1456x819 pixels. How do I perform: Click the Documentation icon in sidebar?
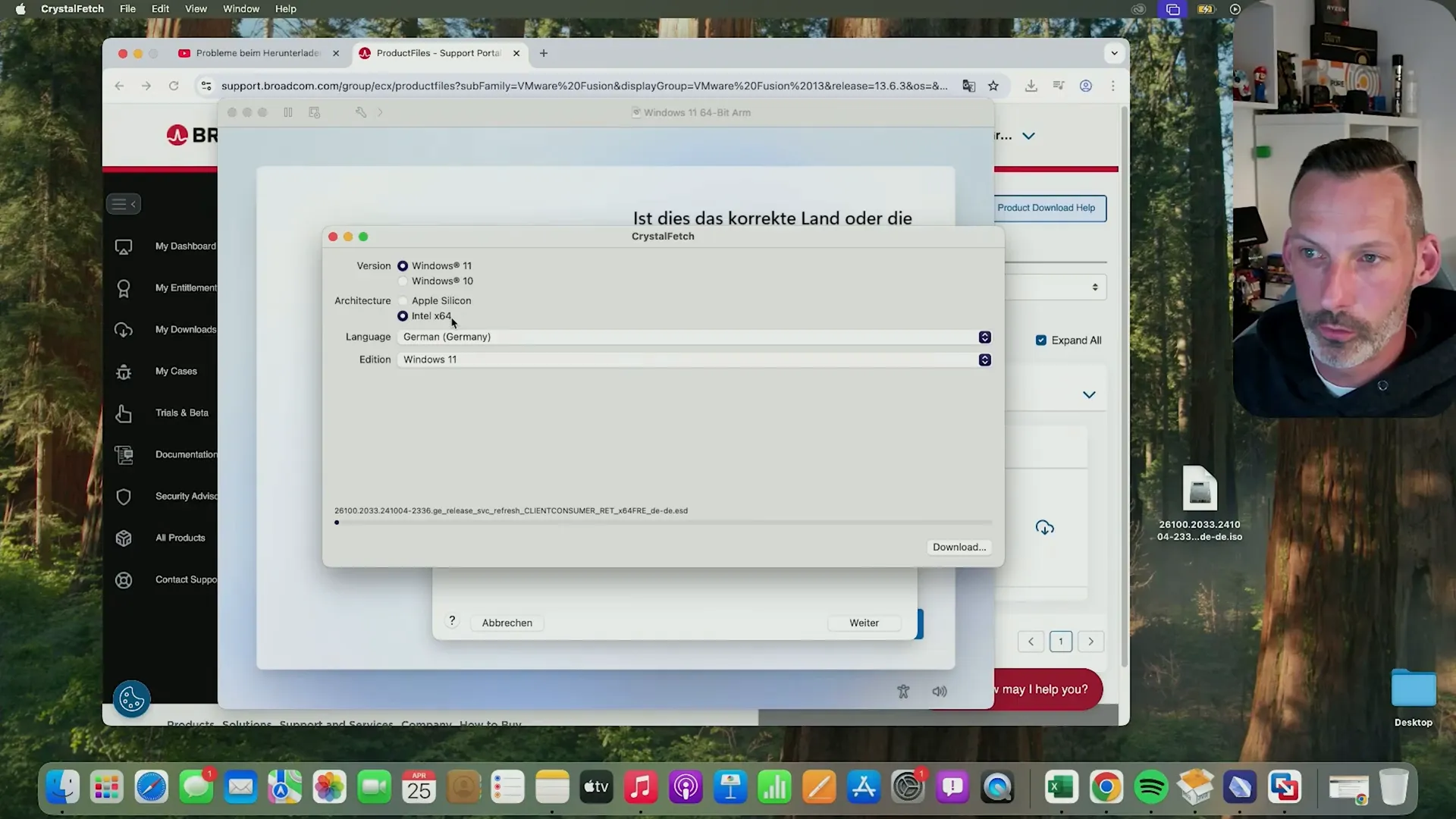coord(124,455)
